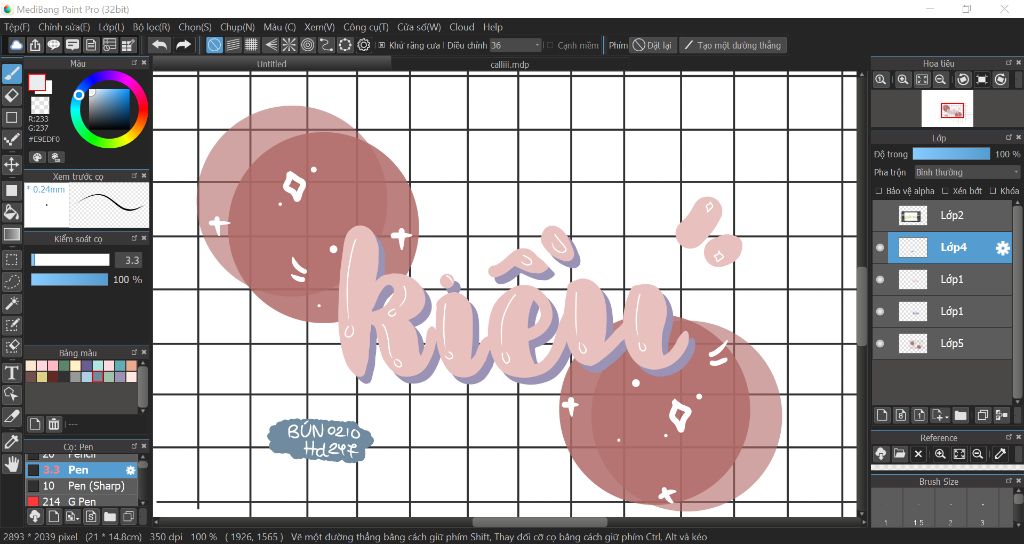Click the Undo arrow
This screenshot has height=544, width=1024.
click(x=159, y=45)
